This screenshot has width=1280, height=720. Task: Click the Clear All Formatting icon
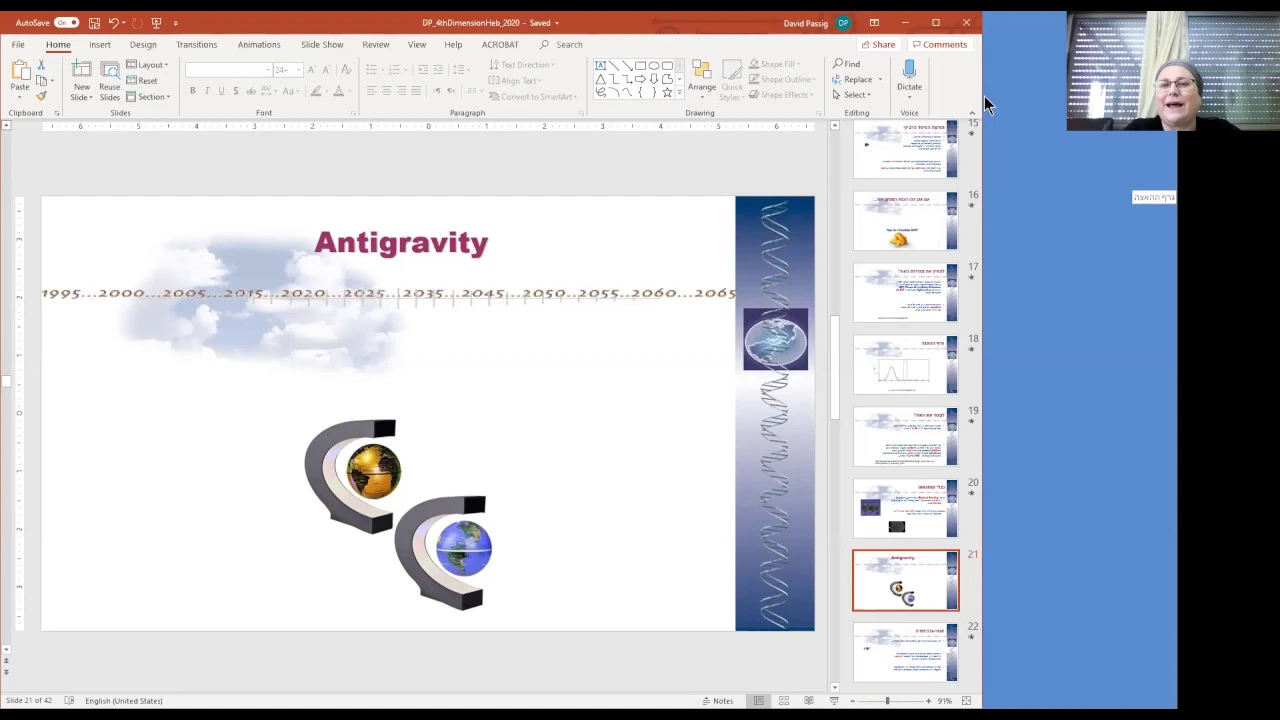346,69
